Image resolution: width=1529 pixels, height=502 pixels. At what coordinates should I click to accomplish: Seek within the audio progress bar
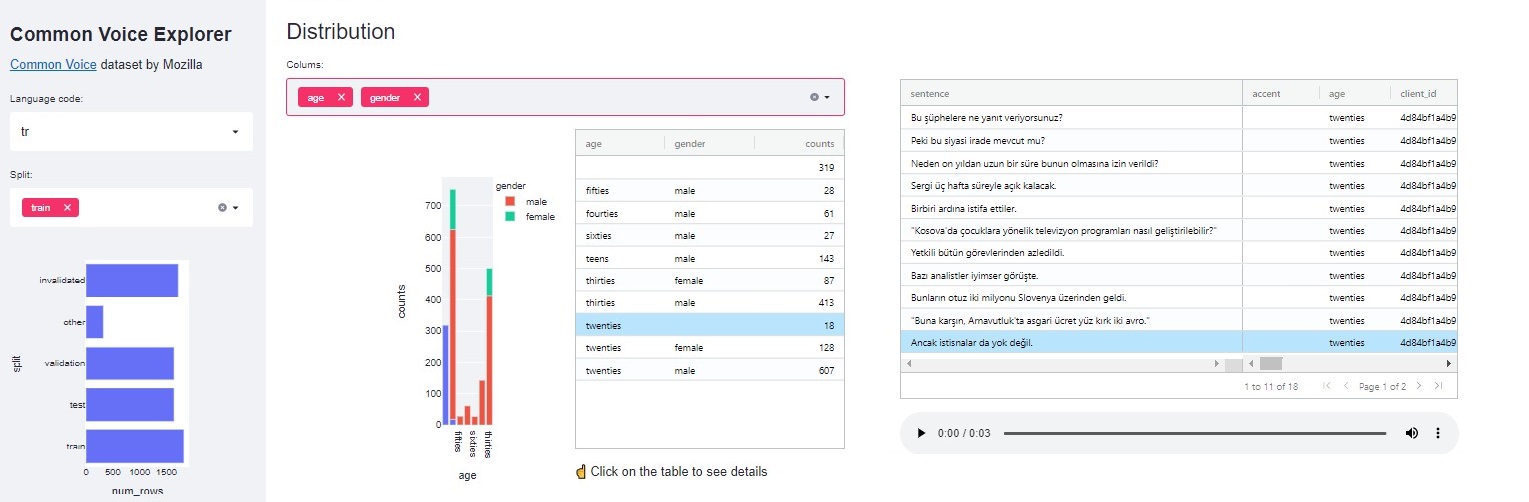1194,433
